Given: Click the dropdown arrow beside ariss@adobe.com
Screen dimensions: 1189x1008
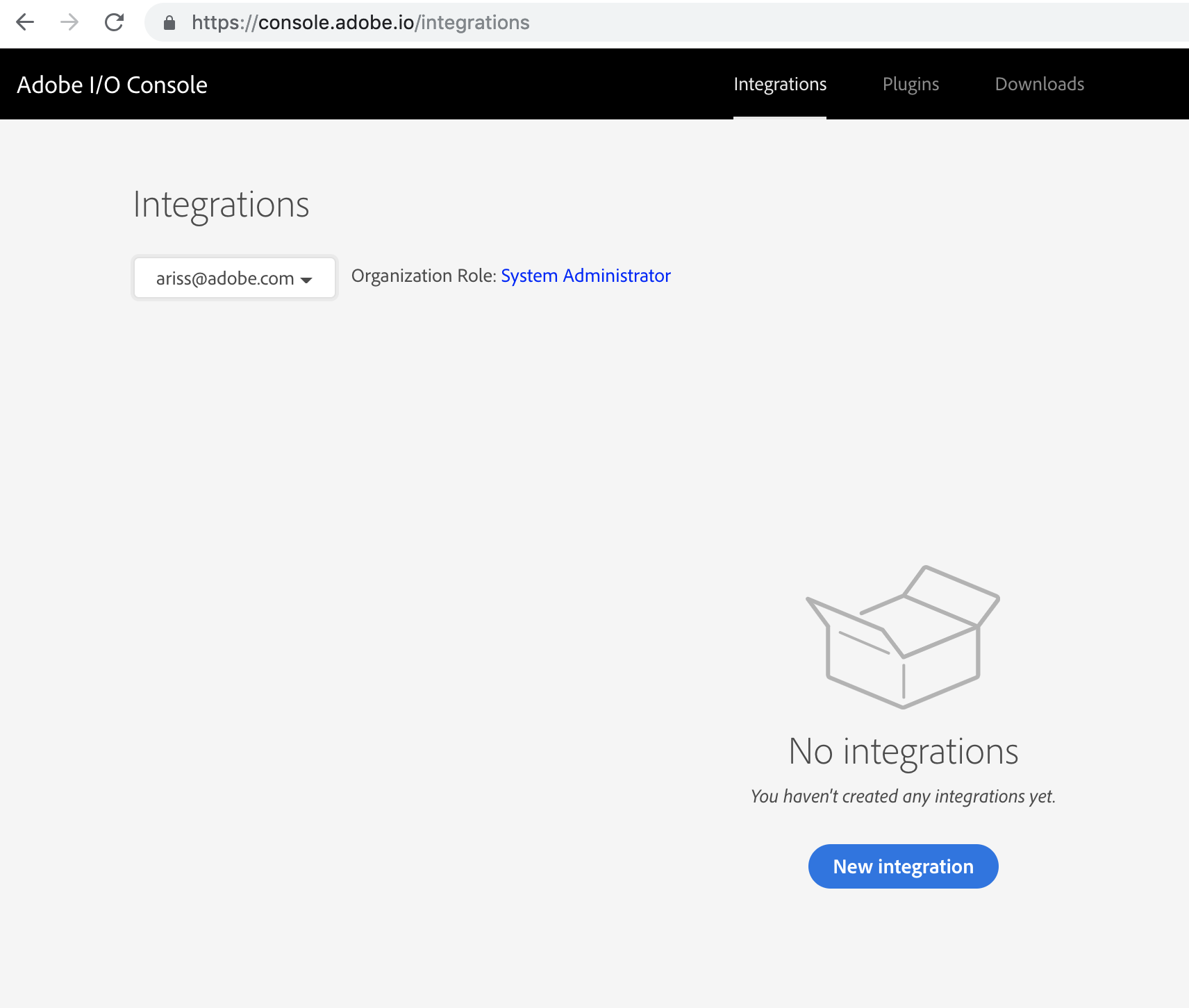Looking at the screenshot, I should pos(308,280).
